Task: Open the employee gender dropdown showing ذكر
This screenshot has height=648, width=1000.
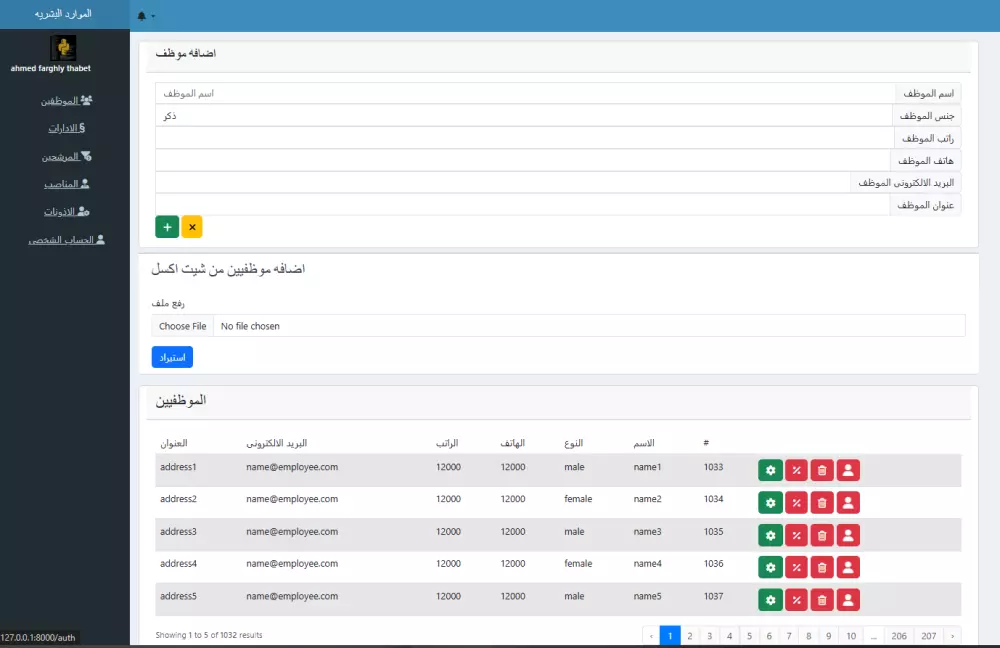Action: (524, 115)
